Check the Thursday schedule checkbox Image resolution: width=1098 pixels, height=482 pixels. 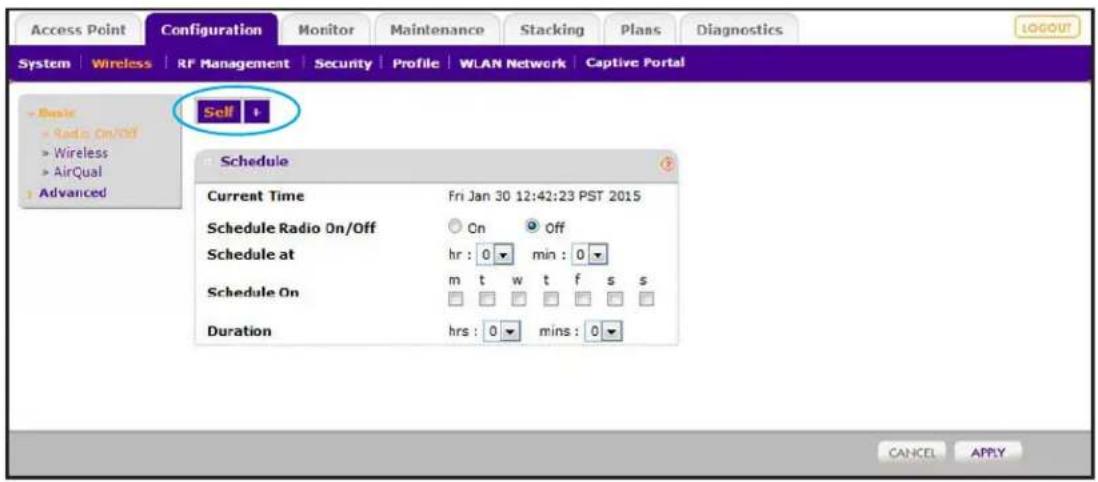click(550, 299)
